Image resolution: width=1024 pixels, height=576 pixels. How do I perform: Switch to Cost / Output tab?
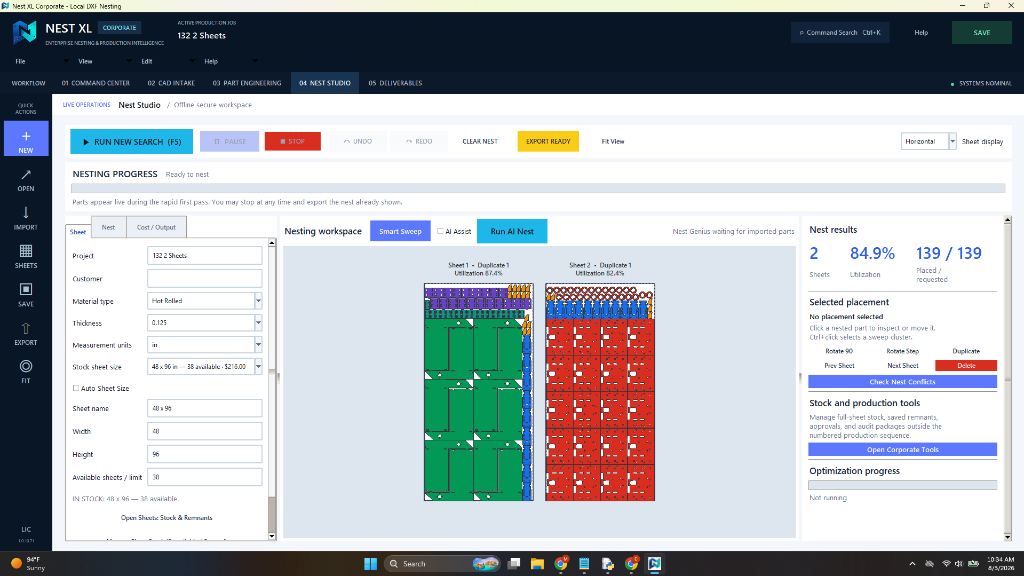pyautogui.click(x=156, y=227)
